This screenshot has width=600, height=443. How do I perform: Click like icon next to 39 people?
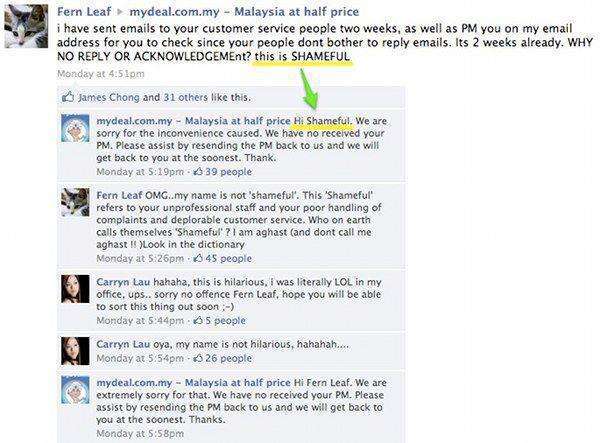[198, 171]
